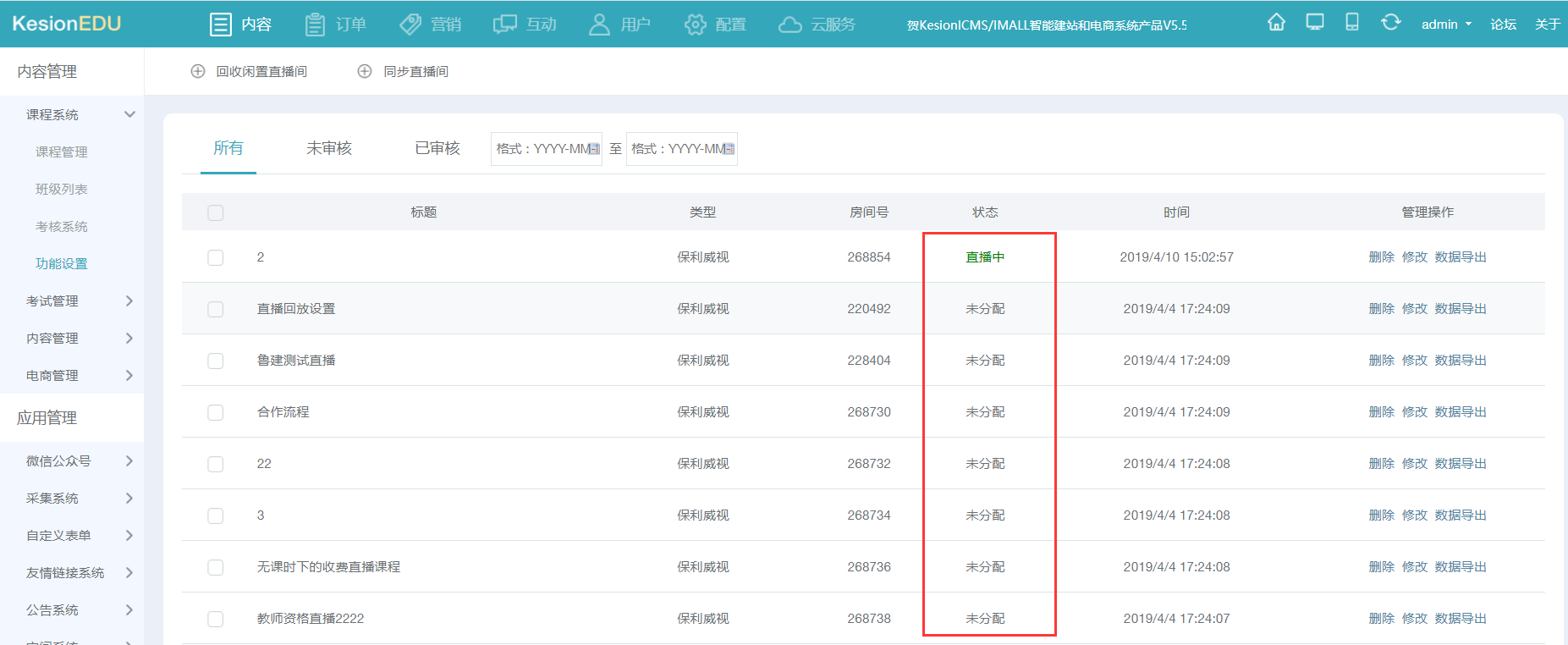
Task: Check the box for 直播回放设置 row
Action: click(x=216, y=309)
